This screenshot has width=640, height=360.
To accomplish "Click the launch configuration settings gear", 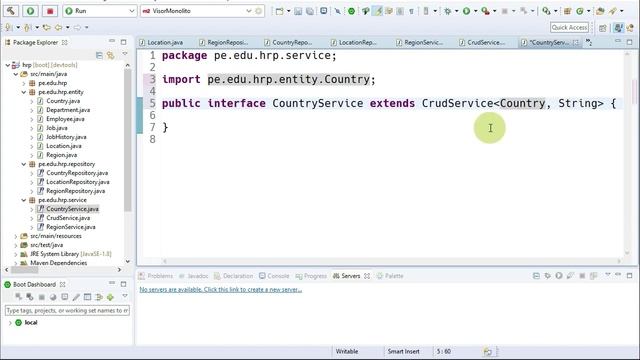I will coord(258,11).
